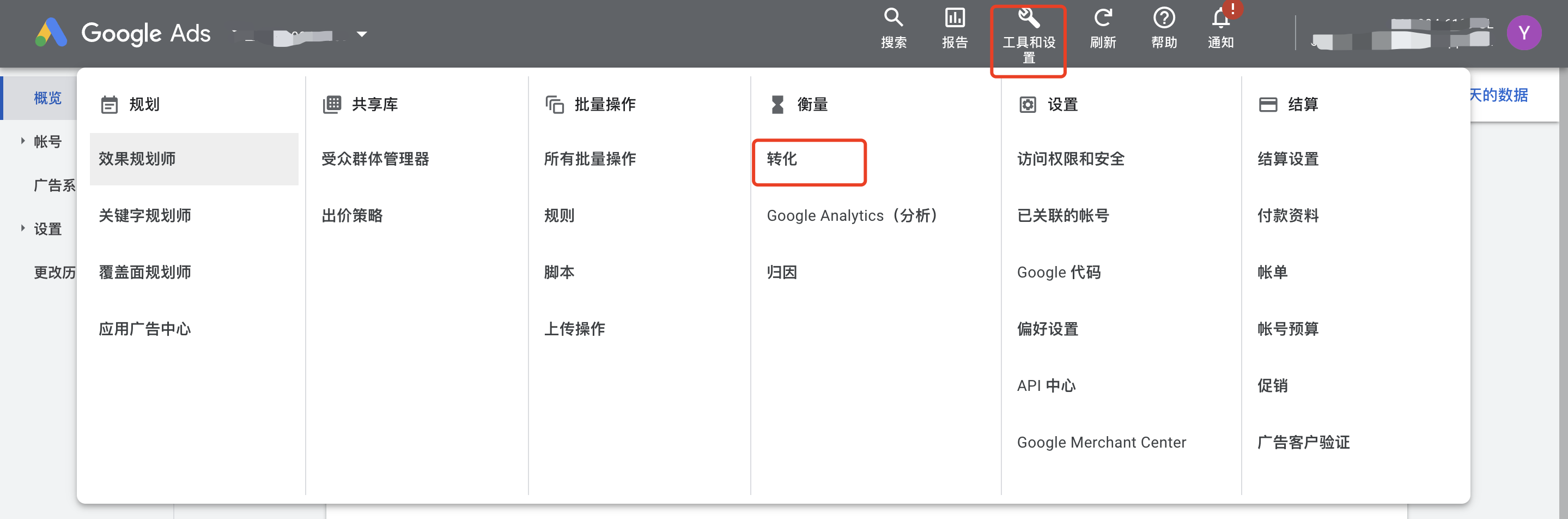
Task: Open 出价策略 in shared library
Action: (x=353, y=216)
